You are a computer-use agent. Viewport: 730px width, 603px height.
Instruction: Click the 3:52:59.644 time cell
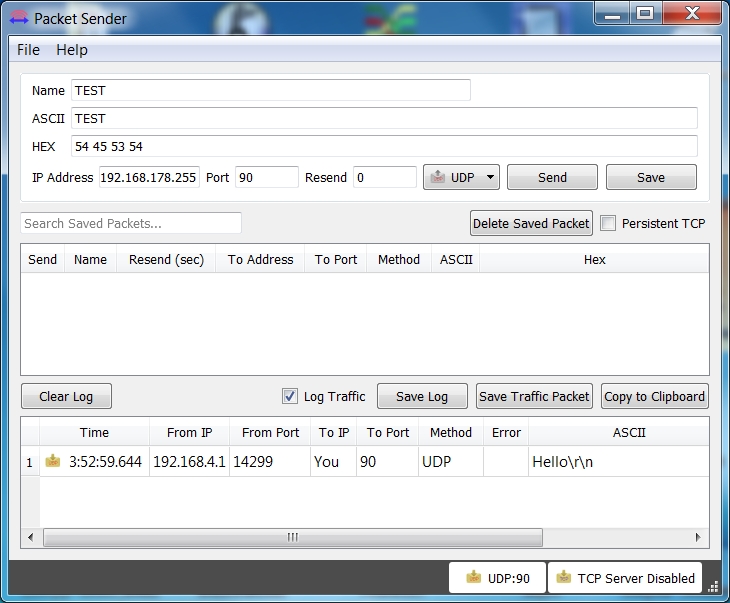[x=95, y=461]
